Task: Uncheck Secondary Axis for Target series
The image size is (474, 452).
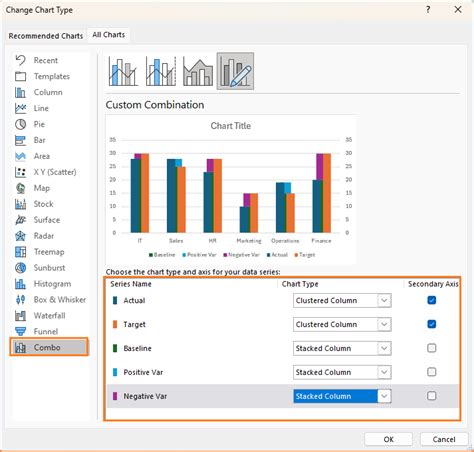Action: [x=431, y=324]
